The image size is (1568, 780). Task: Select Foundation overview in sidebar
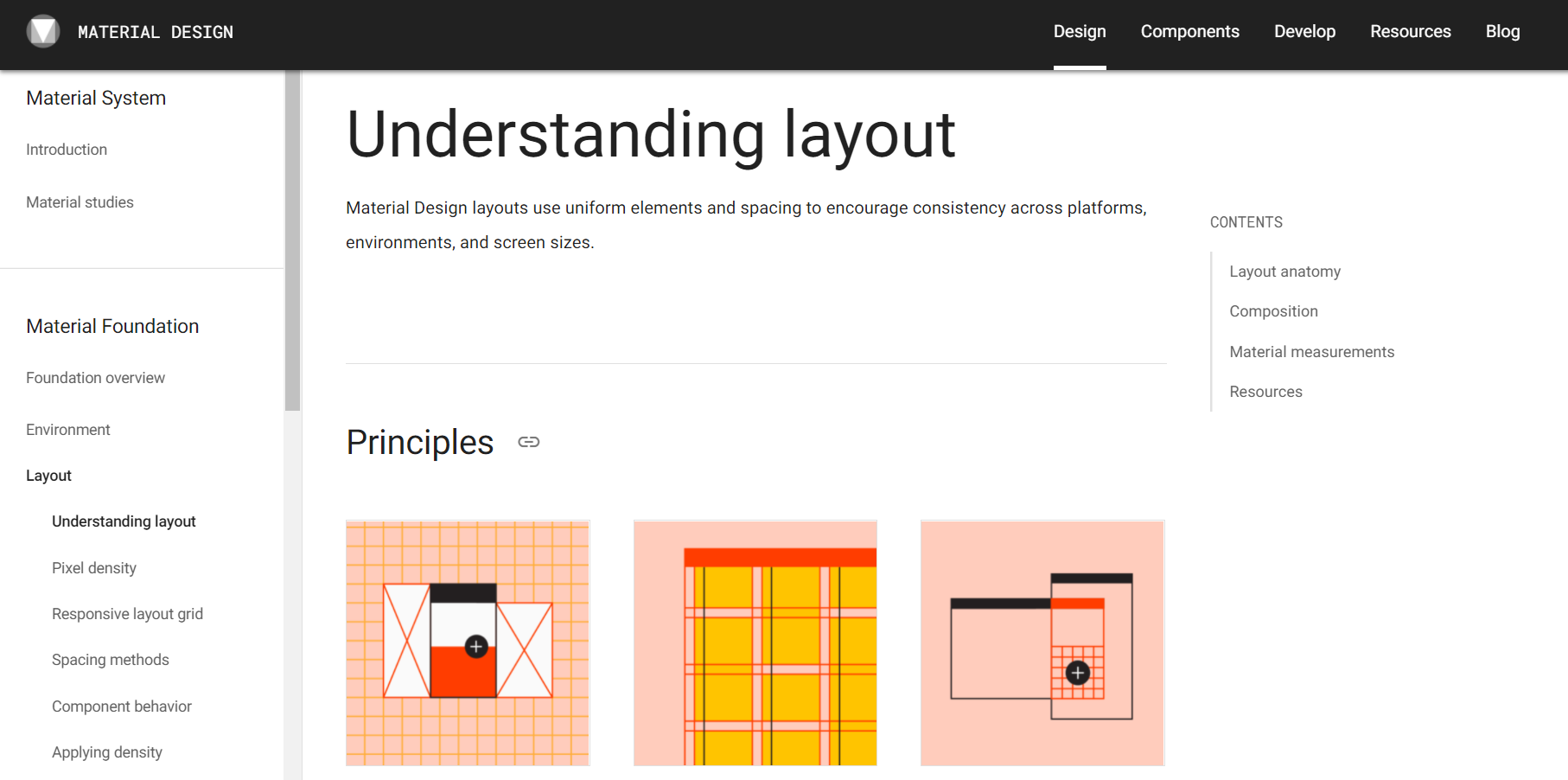[95, 378]
